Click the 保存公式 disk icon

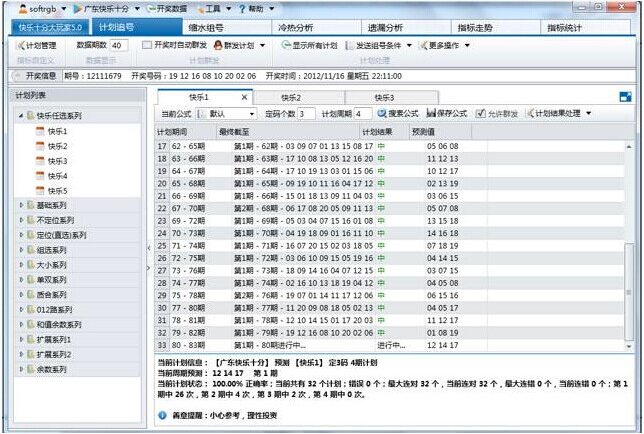[432, 114]
